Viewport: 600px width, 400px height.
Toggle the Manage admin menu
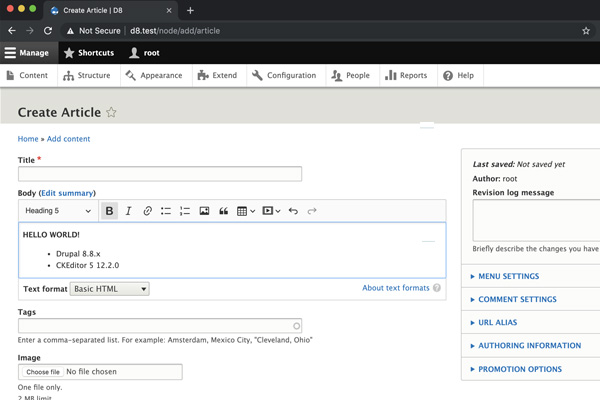27,53
